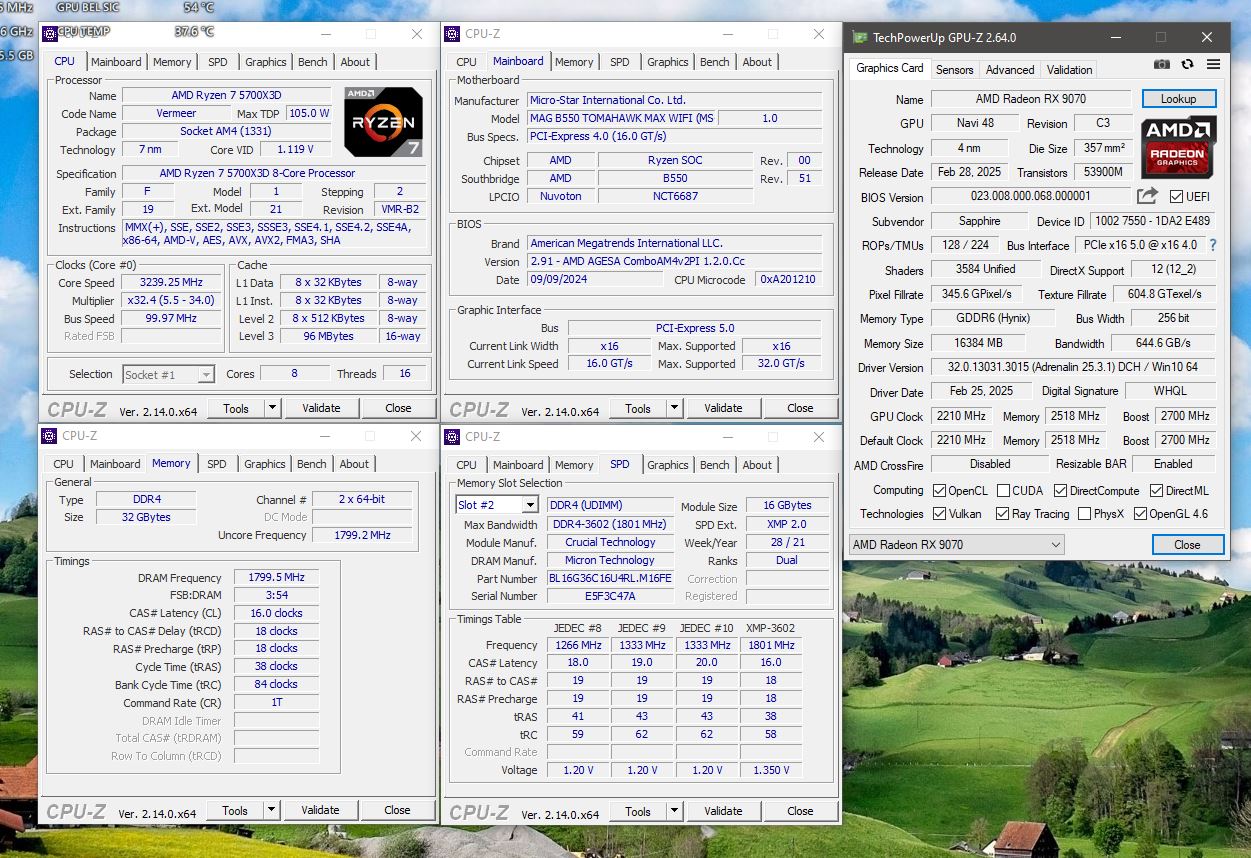Screen dimensions: 1251x858
Task: Switch to the Advanced tab in GPU-Z
Action: (x=1010, y=70)
